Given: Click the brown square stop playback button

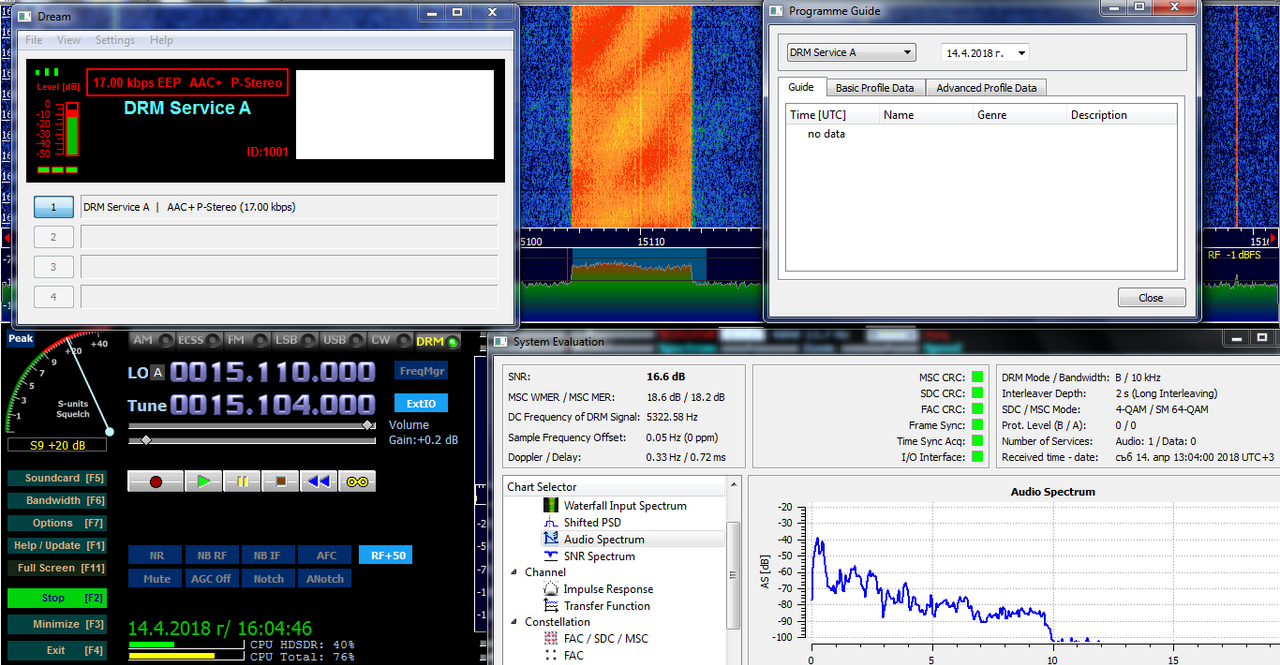Looking at the screenshot, I should click(x=280, y=481).
